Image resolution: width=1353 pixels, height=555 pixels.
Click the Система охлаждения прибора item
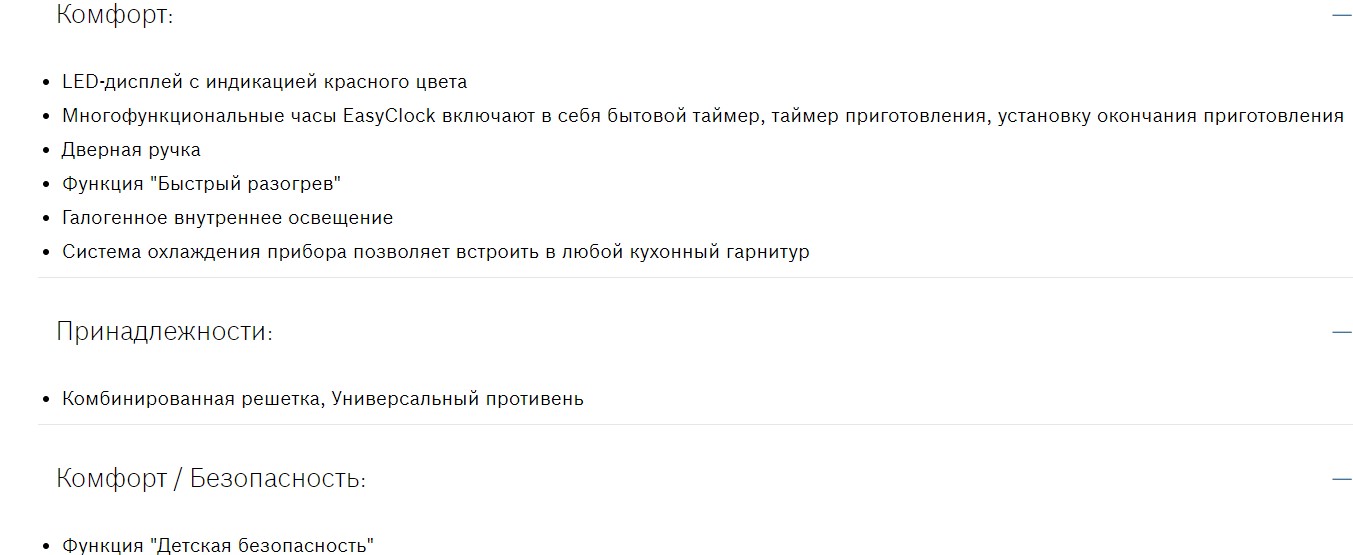coord(435,252)
